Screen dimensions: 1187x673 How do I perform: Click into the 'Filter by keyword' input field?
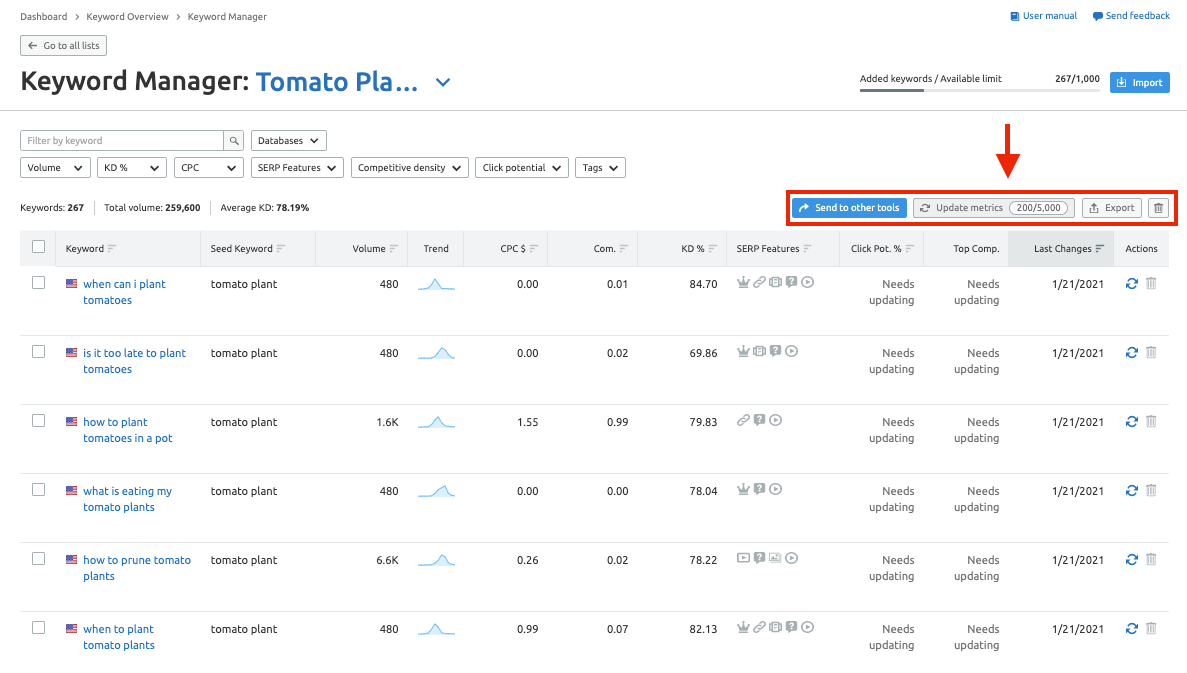point(122,141)
